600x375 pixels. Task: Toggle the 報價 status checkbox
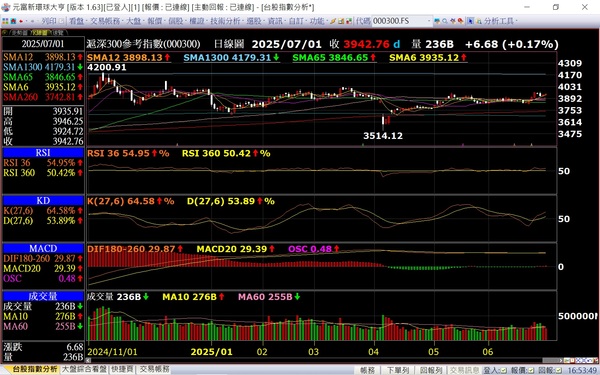click(531, 370)
